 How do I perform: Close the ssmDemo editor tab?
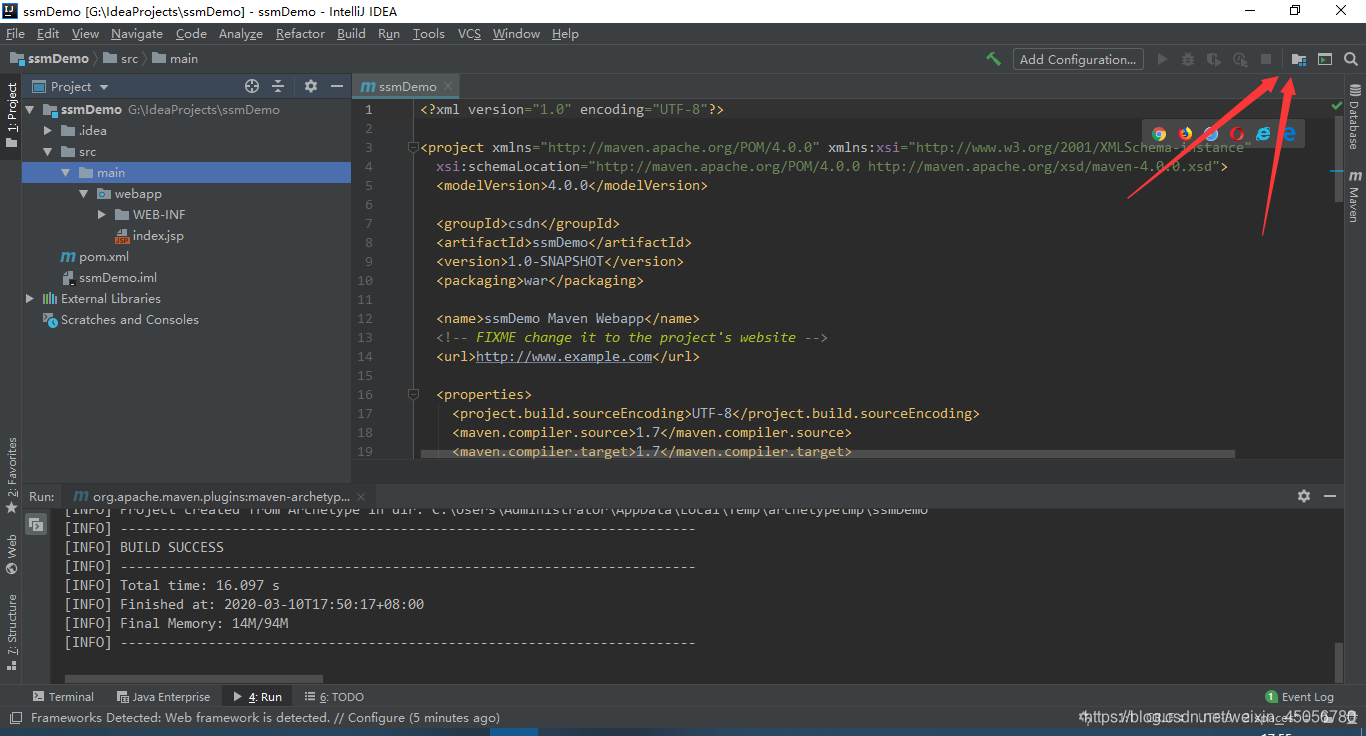point(448,87)
